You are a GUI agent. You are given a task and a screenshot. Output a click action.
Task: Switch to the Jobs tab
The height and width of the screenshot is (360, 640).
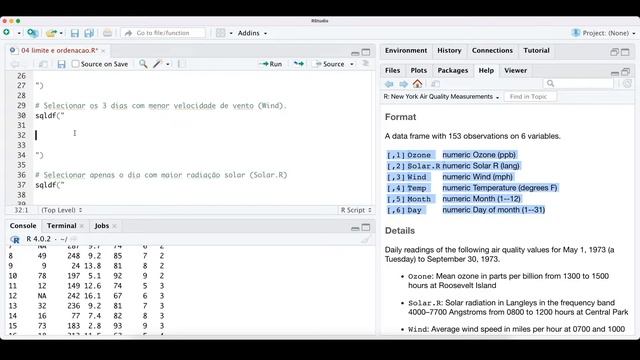coord(102,226)
